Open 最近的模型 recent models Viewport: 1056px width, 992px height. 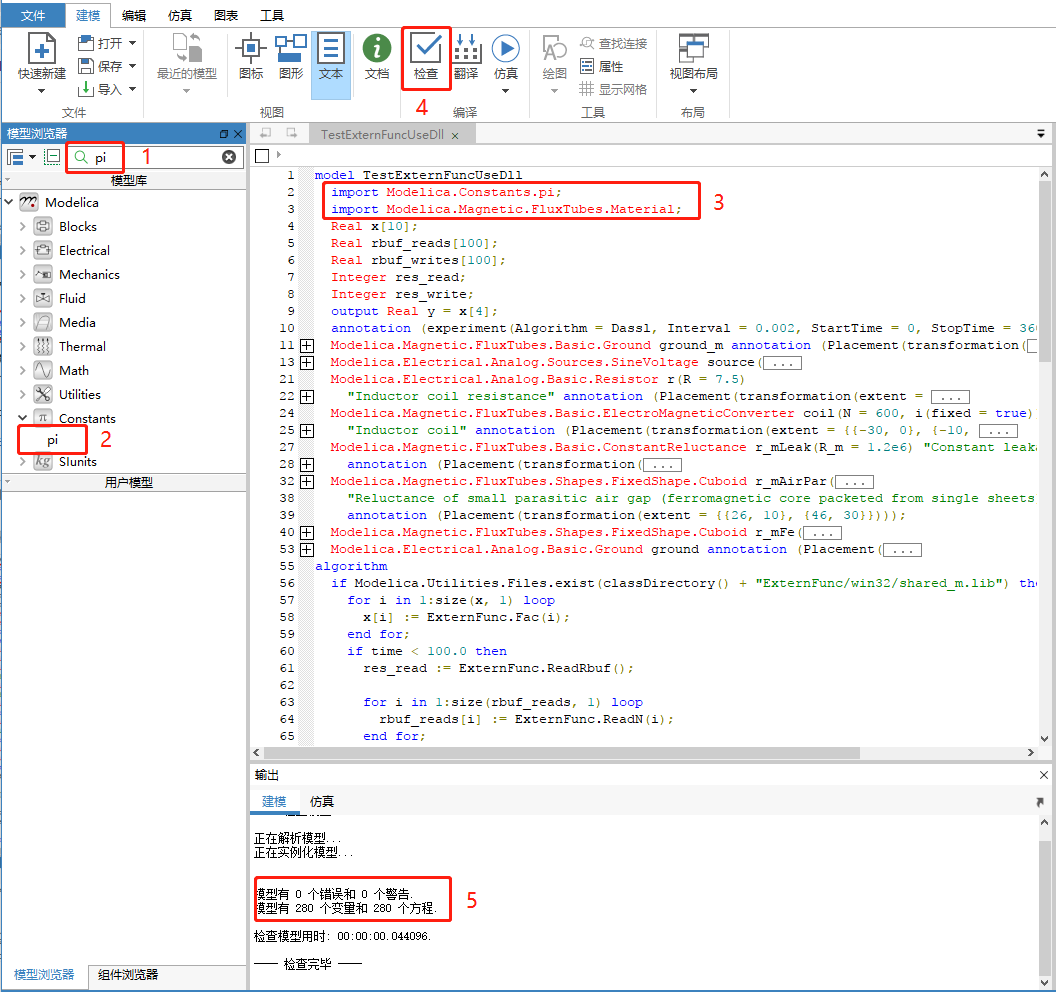(187, 57)
